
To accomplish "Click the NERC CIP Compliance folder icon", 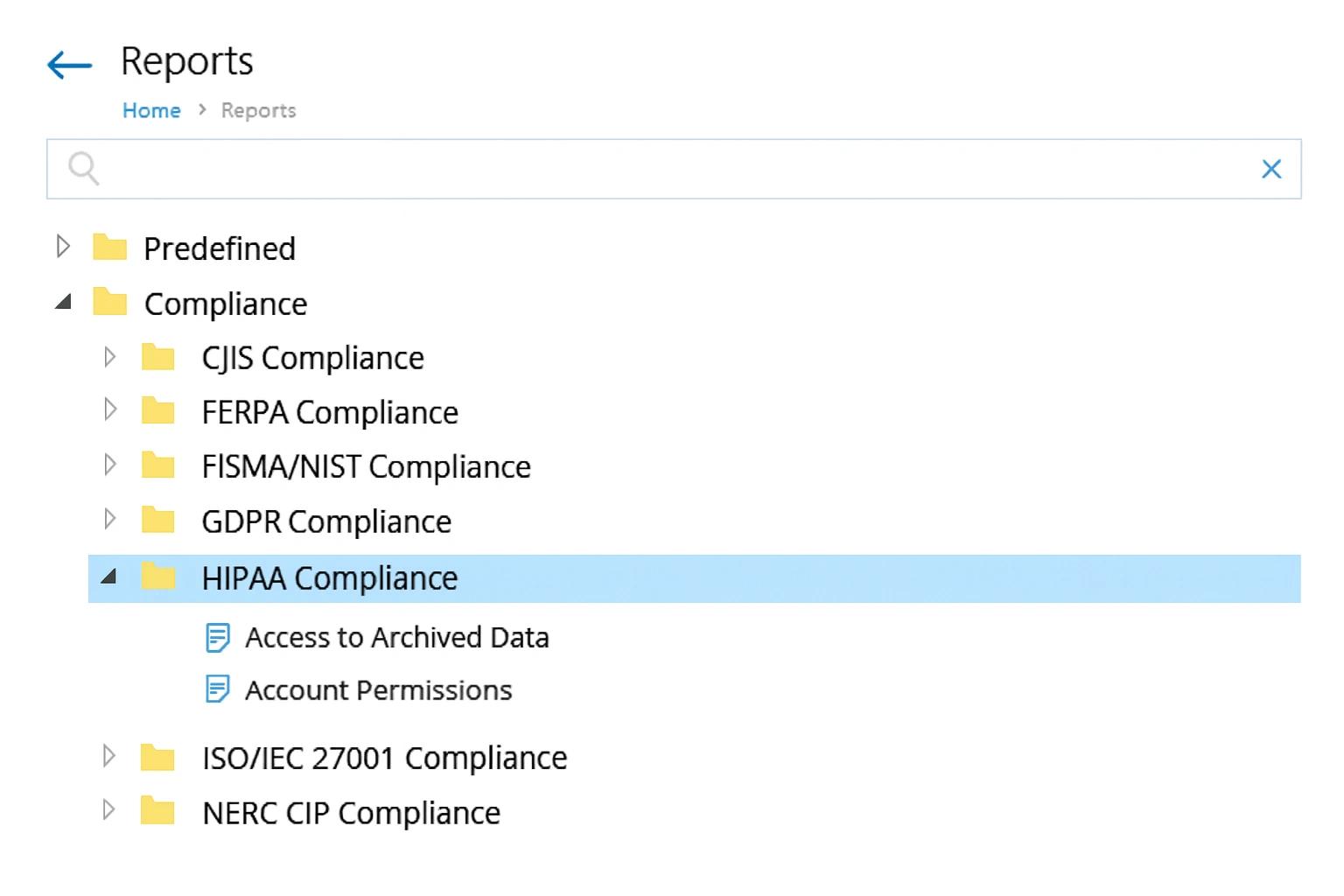I will [160, 812].
